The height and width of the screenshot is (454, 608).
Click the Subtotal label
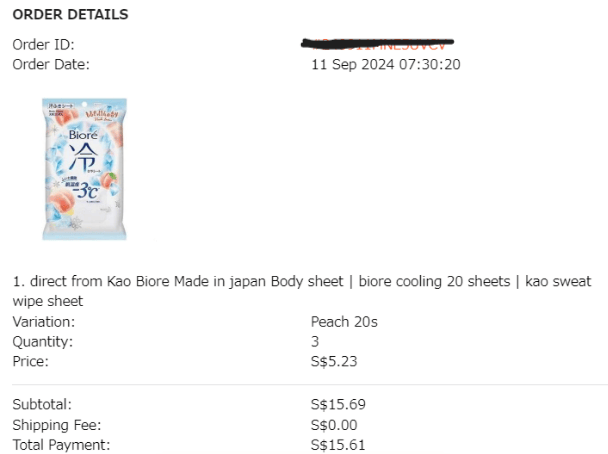[x=41, y=405]
